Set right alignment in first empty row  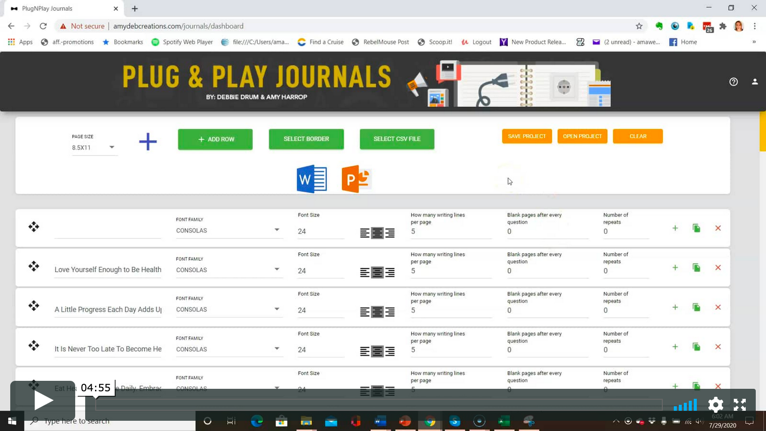pos(390,234)
